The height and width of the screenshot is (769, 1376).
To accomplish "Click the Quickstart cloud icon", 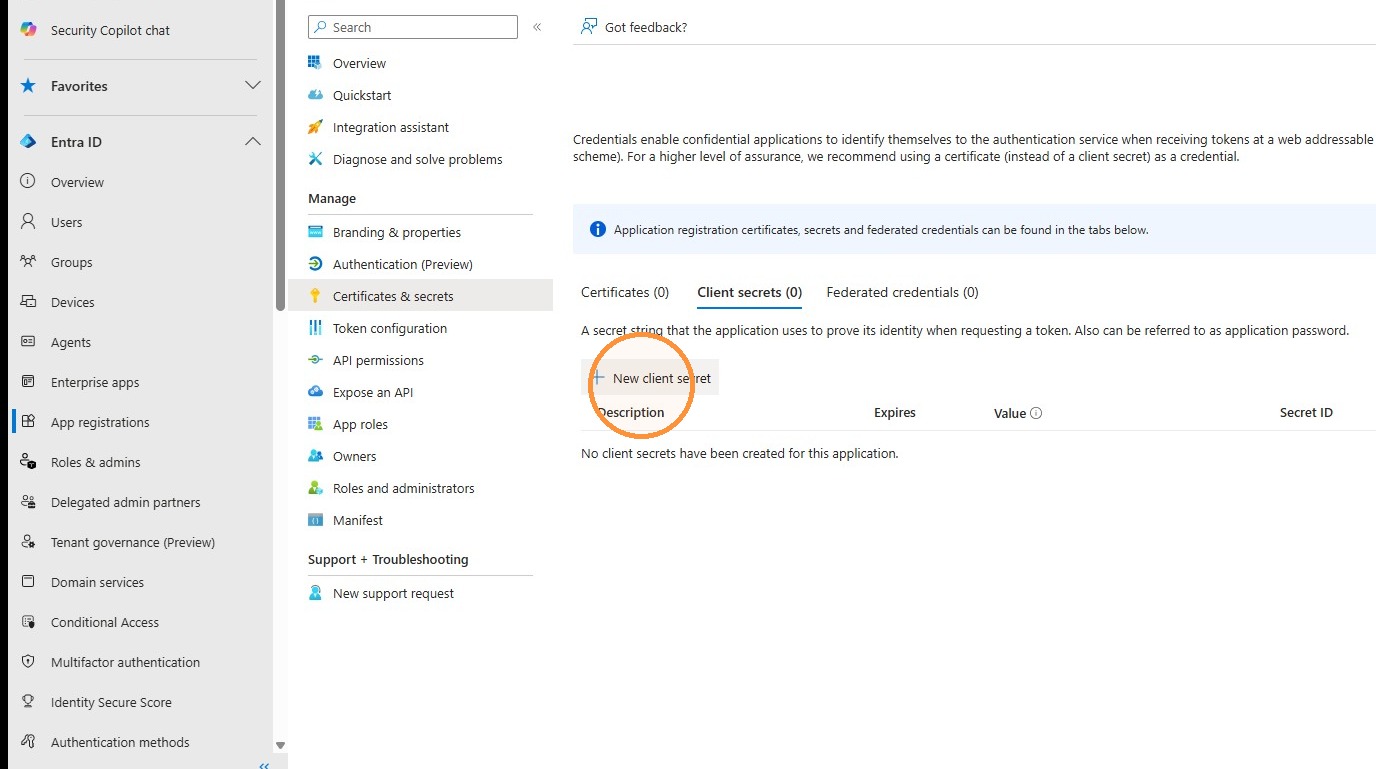I will (316, 95).
